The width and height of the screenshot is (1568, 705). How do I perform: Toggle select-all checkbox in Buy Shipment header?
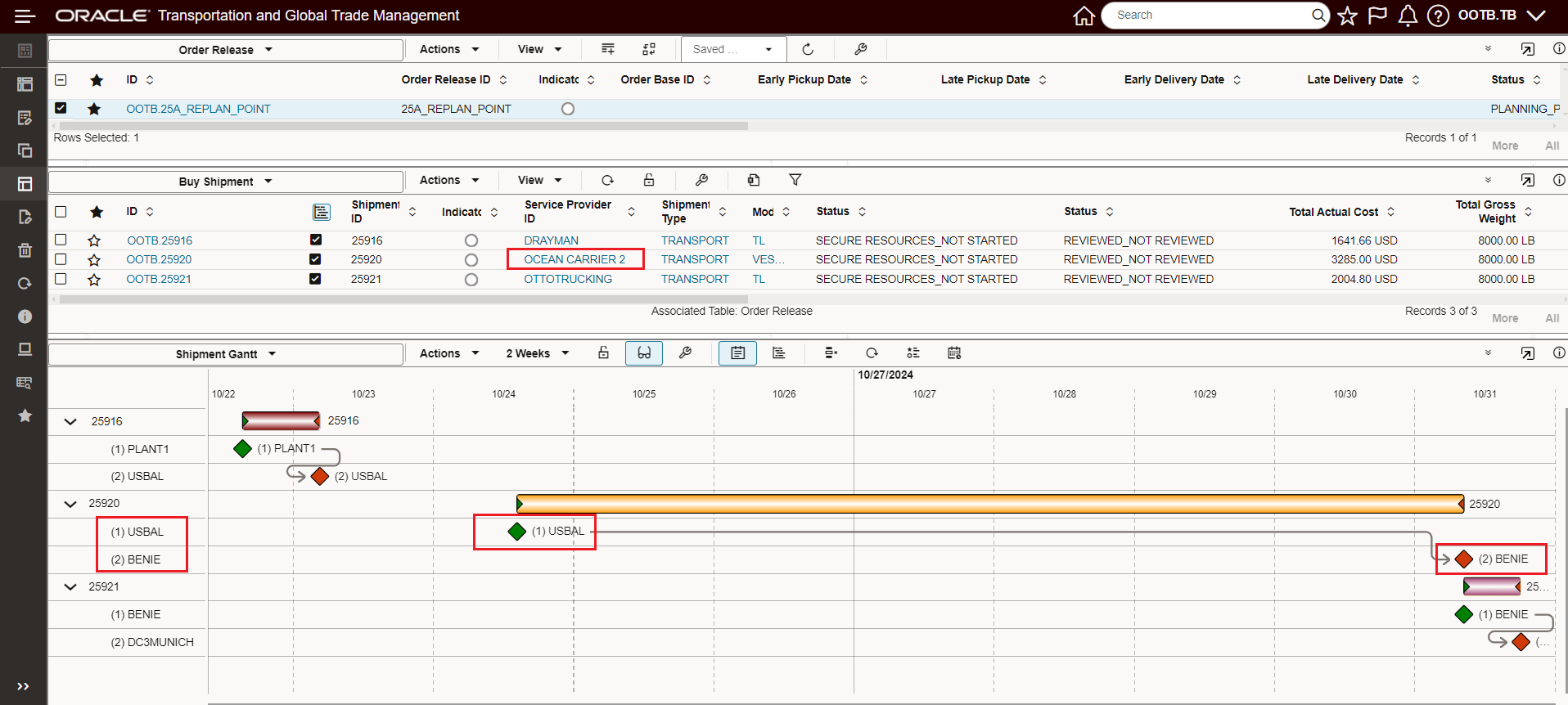[x=61, y=212]
